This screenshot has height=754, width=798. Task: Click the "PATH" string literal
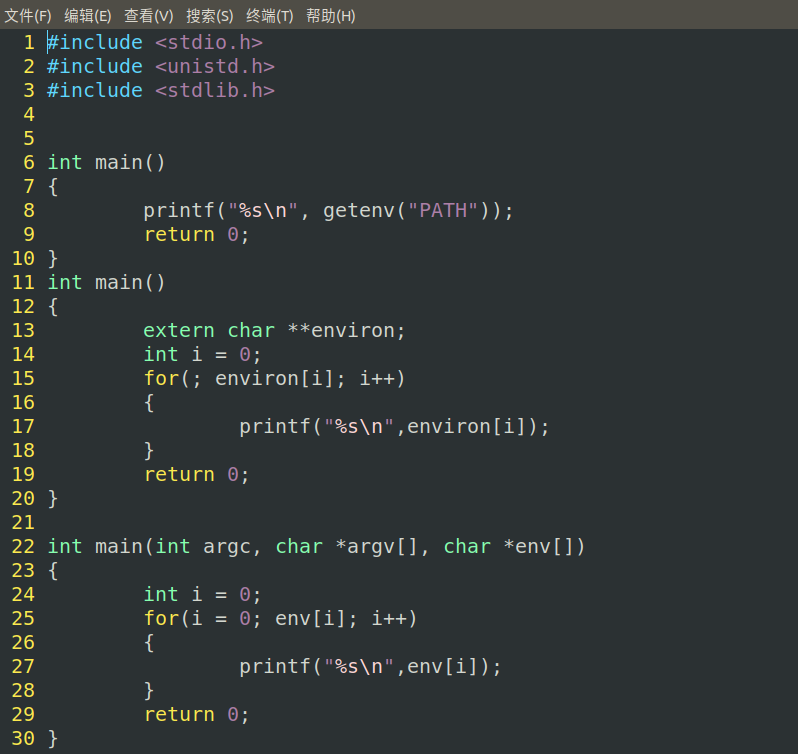click(x=443, y=210)
